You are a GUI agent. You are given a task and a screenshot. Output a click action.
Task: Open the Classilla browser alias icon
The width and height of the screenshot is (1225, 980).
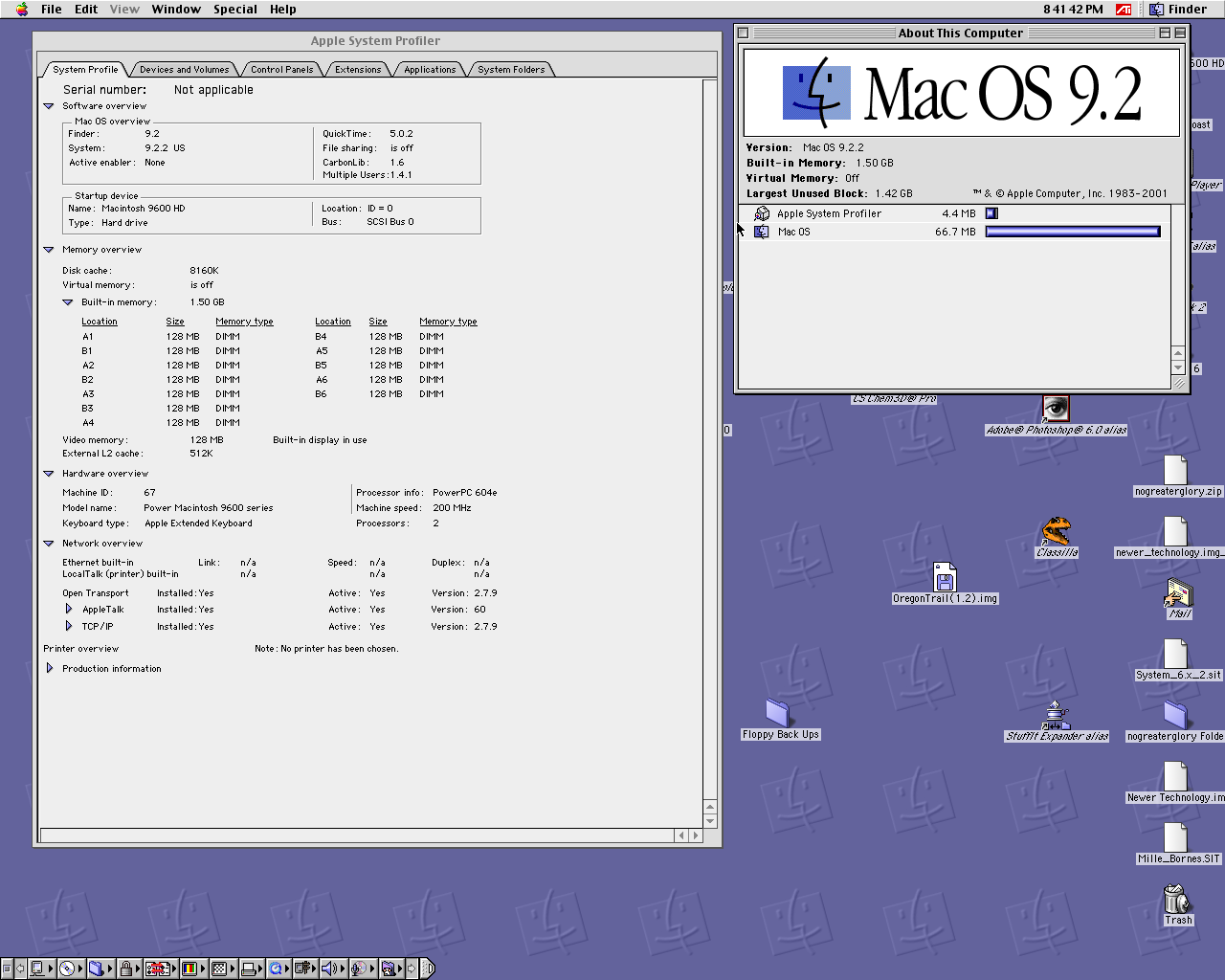tap(1057, 531)
